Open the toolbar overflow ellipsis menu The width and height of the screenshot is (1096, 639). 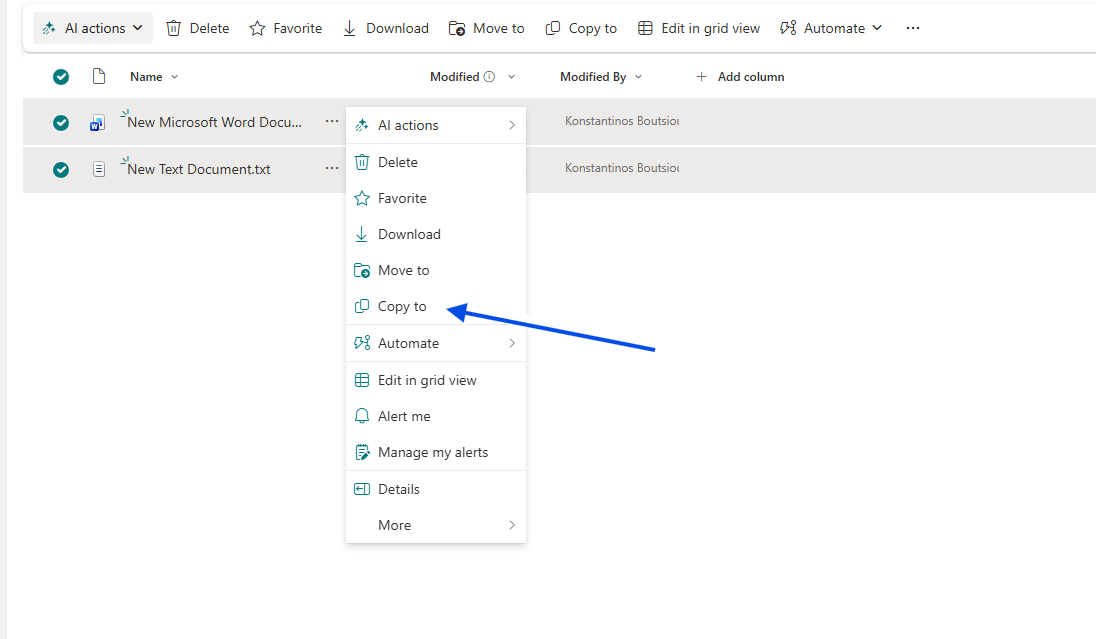tap(912, 28)
